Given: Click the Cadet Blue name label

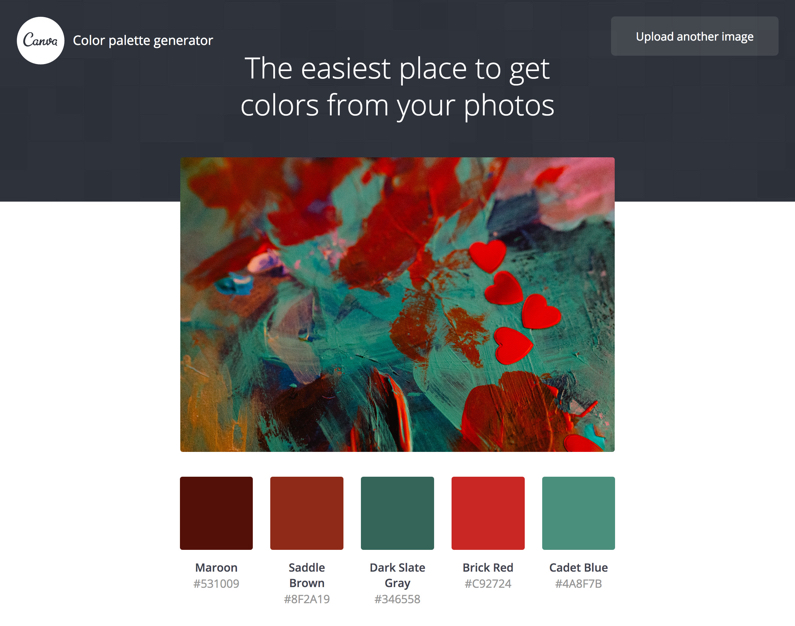Looking at the screenshot, I should click(x=579, y=568).
